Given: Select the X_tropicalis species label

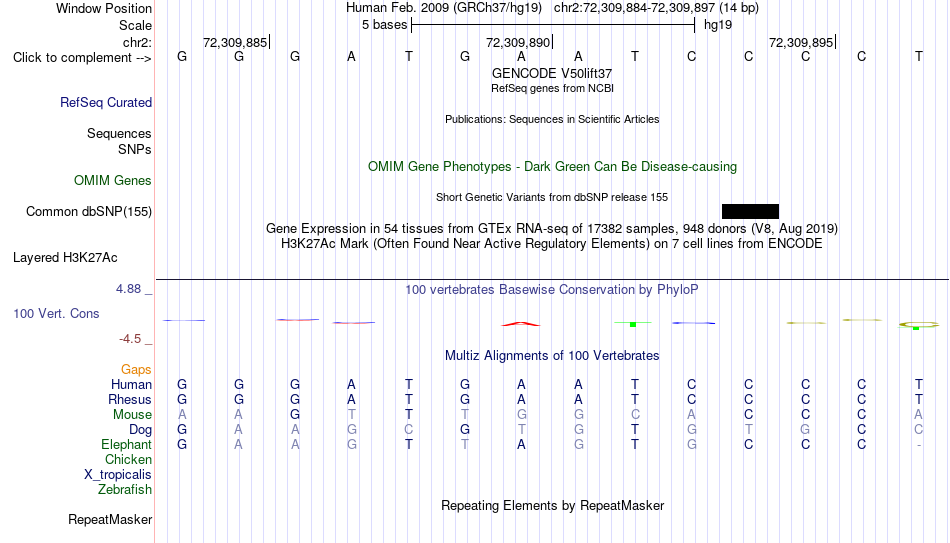Looking at the screenshot, I should point(118,475).
